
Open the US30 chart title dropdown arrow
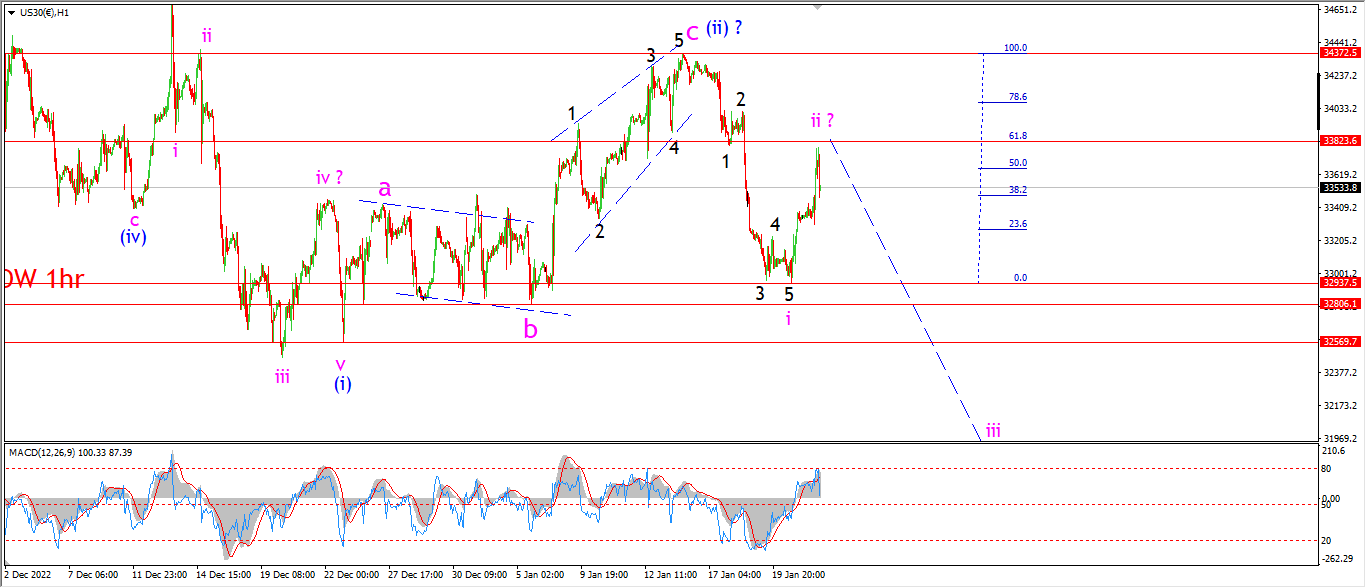click(x=11, y=13)
